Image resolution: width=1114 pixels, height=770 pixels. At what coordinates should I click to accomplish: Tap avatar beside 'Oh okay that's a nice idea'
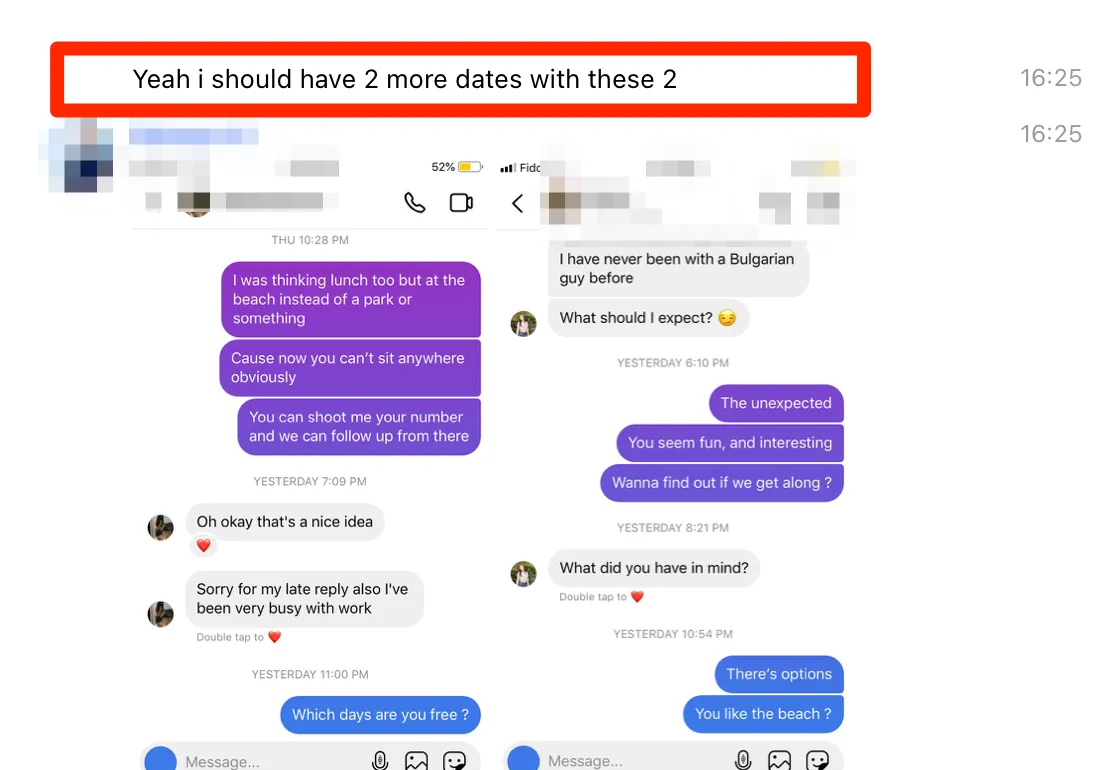coord(161,528)
